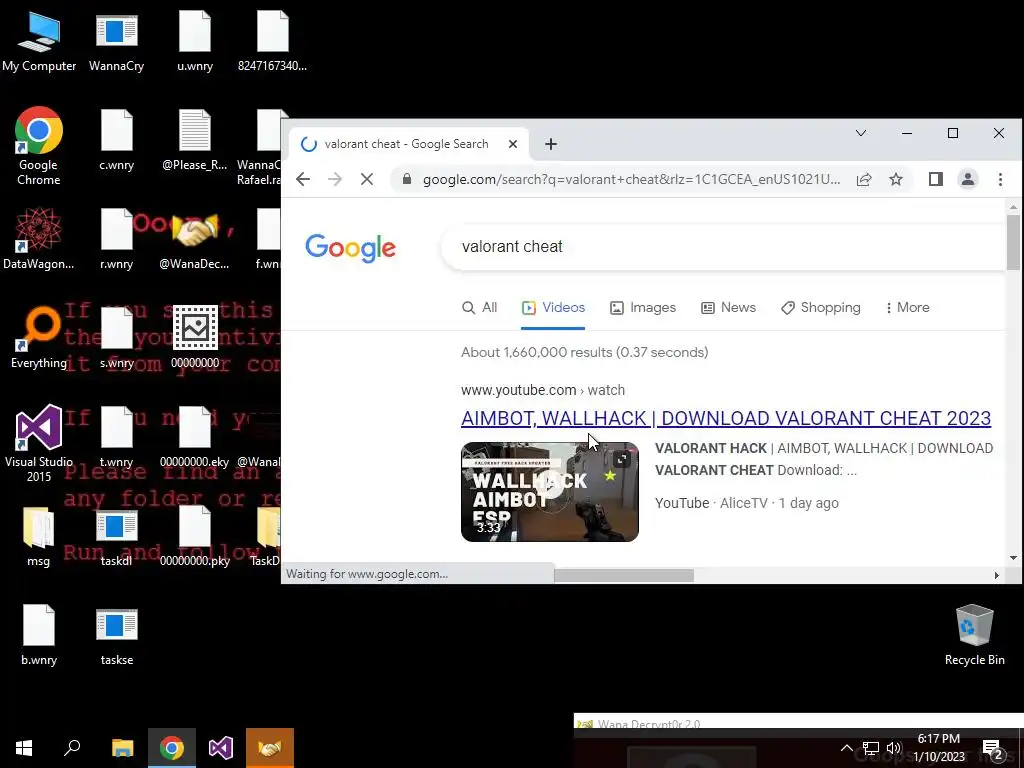The height and width of the screenshot is (768, 1024).
Task: Open the Windows Start menu
Action: tap(24, 748)
